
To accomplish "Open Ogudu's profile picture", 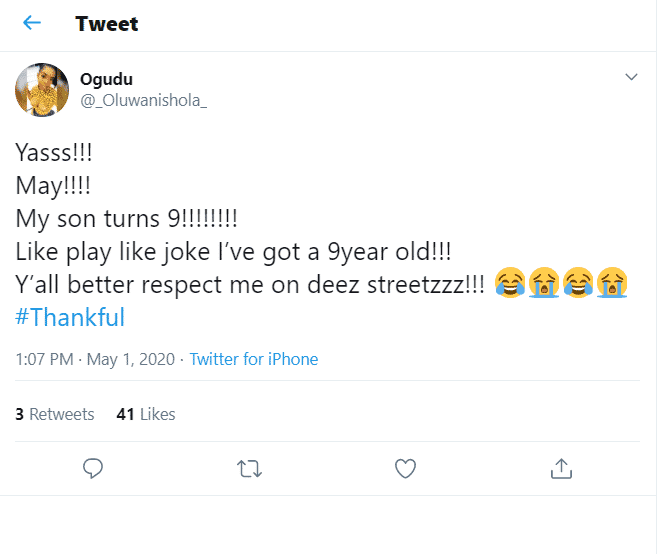I will click(x=41, y=89).
